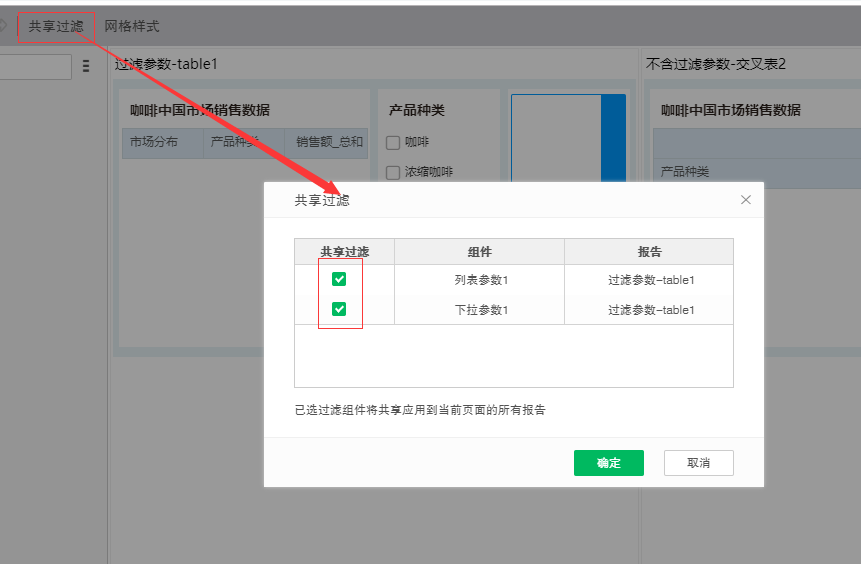Select the 下拉参数1 component cell
The height and width of the screenshot is (564, 861).
(481, 310)
